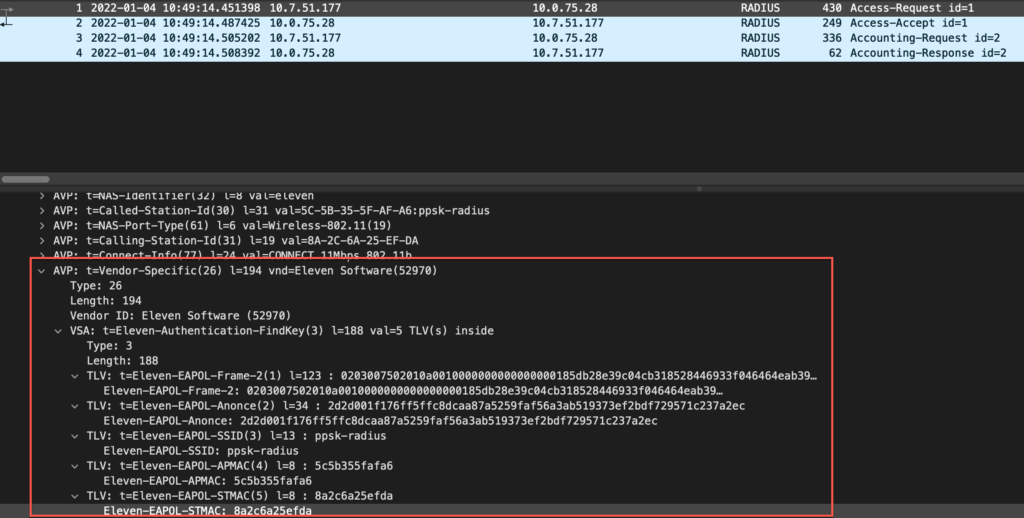Expand the Called-Station-Id AVP arrow
Image resolution: width=1024 pixels, height=518 pixels.
[41, 211]
